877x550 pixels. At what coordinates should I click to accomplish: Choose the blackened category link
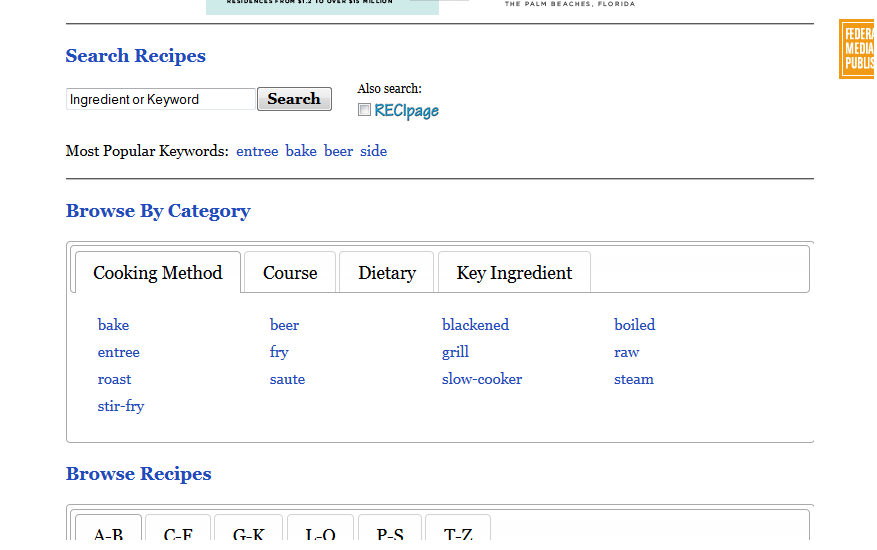475,325
